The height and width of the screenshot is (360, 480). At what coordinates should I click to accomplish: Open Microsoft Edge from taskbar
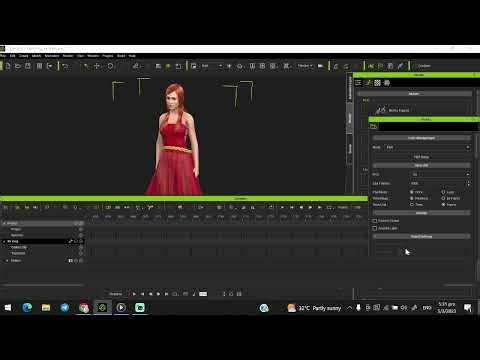pyautogui.click(x=27, y=308)
